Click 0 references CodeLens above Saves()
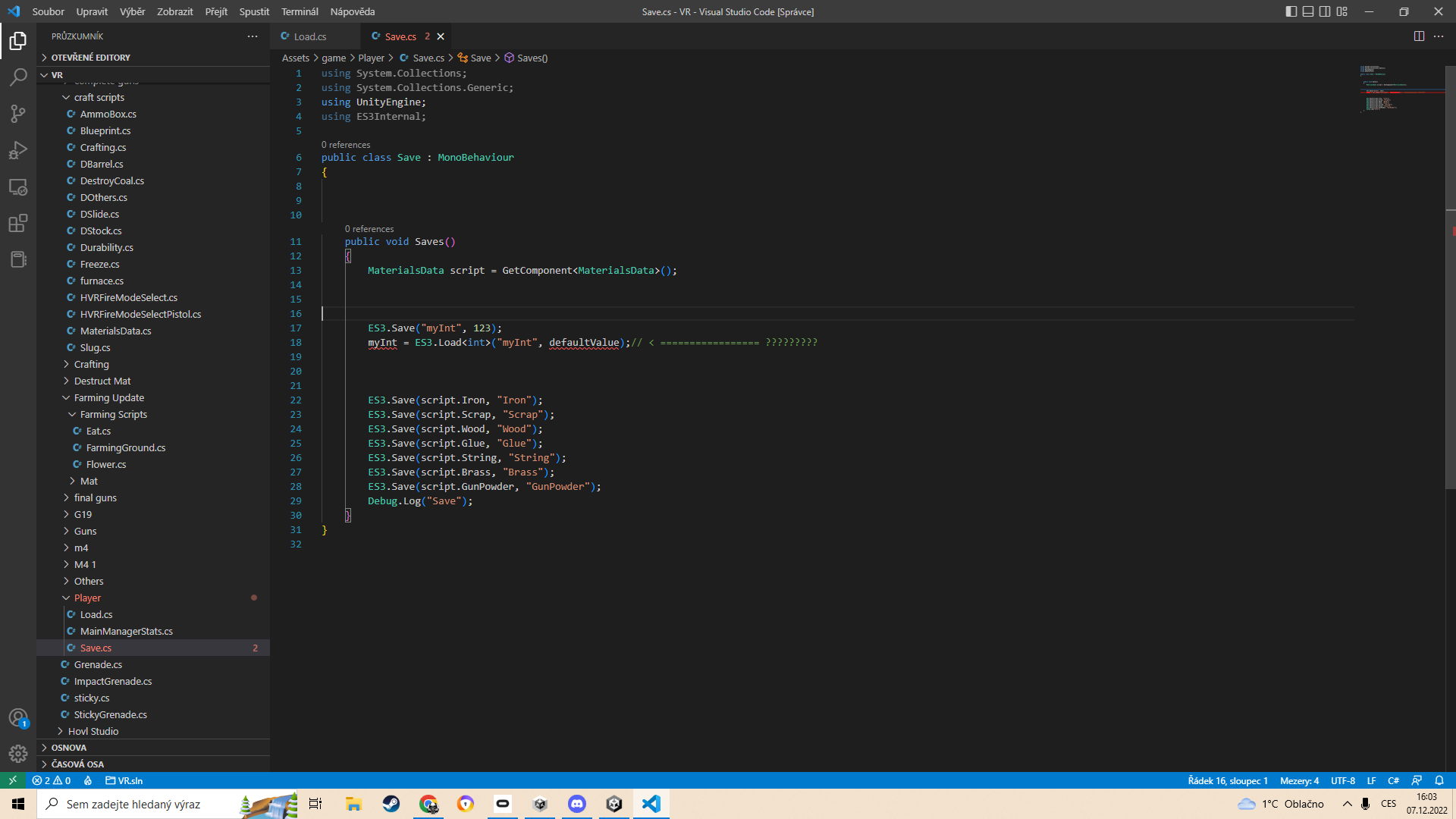Image resolution: width=1456 pixels, height=819 pixels. pyautogui.click(x=369, y=228)
